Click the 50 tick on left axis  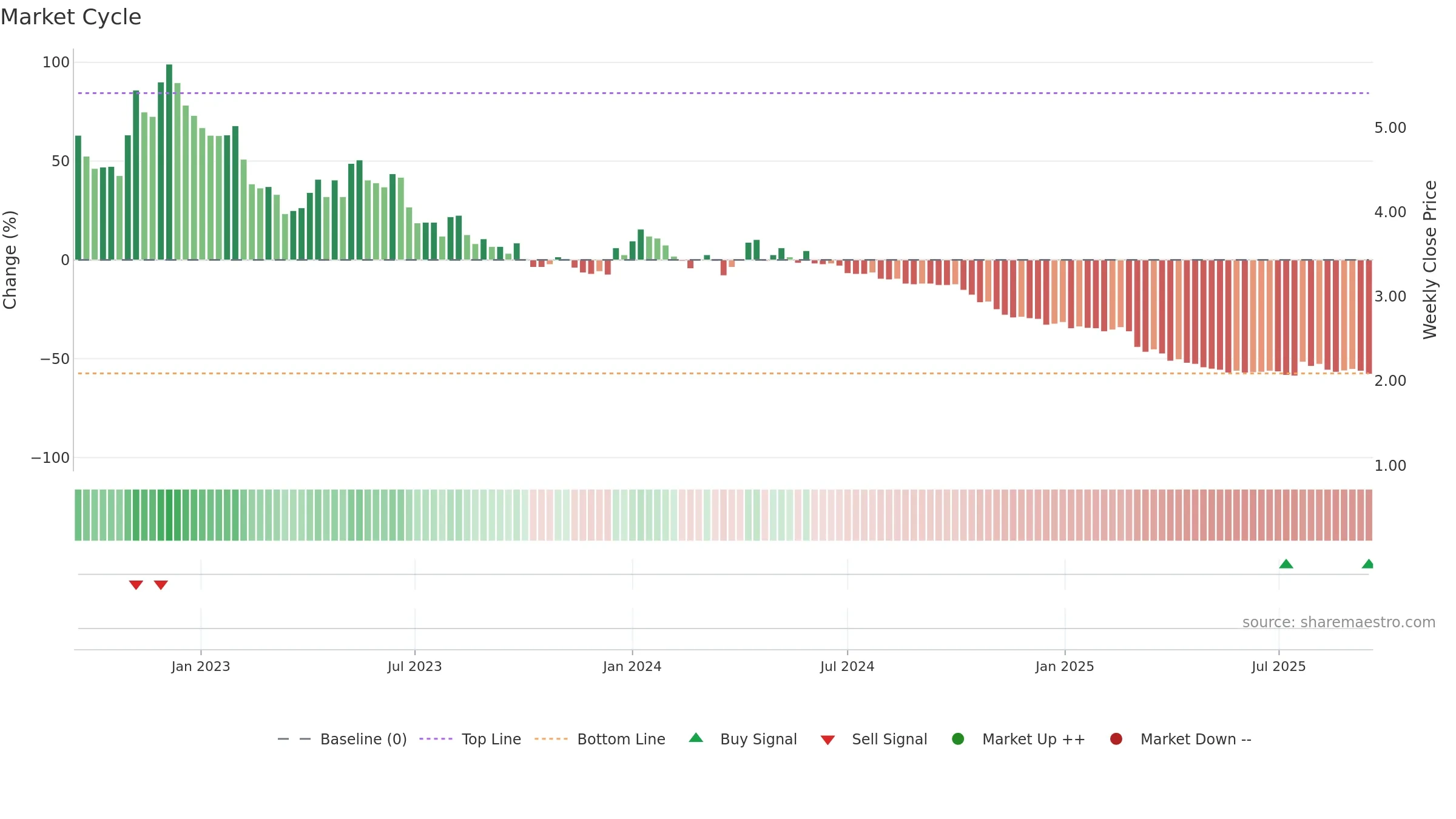(x=61, y=161)
